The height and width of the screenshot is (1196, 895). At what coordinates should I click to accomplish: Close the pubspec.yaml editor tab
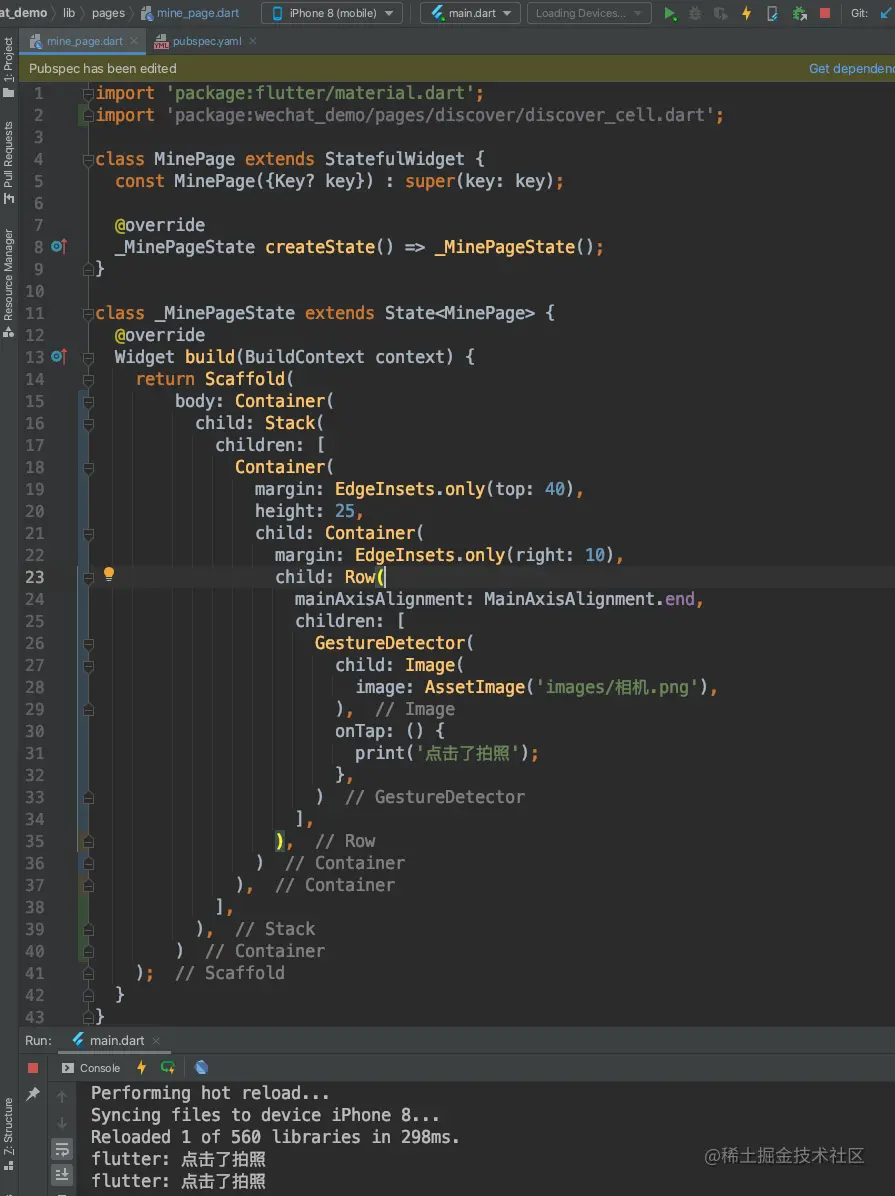253,41
